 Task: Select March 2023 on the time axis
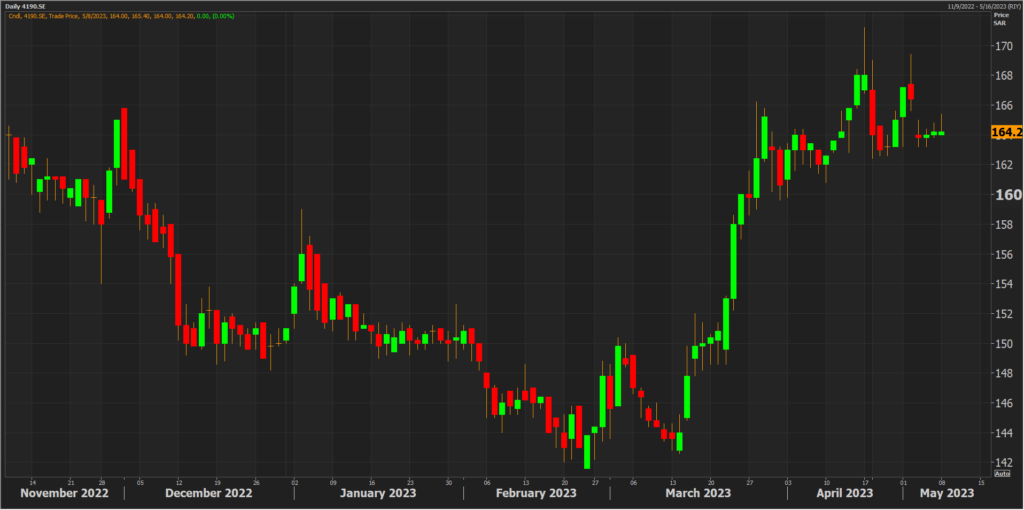pos(697,494)
